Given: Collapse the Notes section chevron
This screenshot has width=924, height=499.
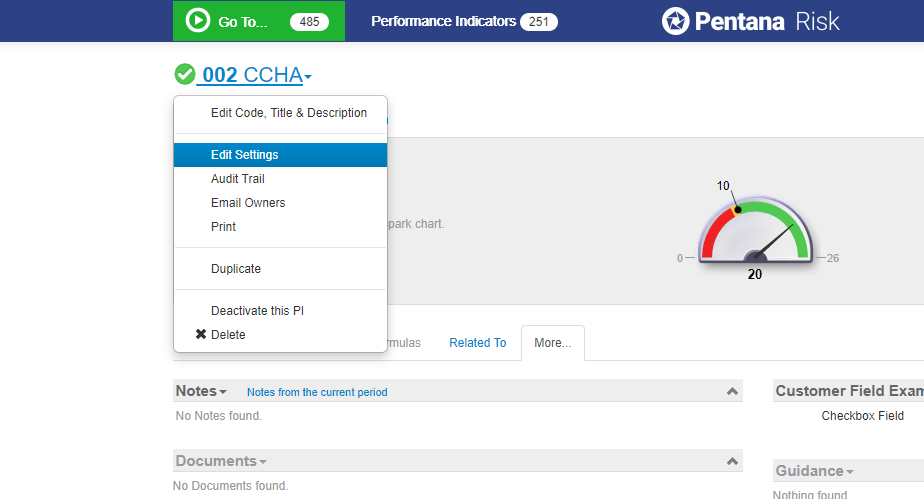Looking at the screenshot, I should coord(732,391).
